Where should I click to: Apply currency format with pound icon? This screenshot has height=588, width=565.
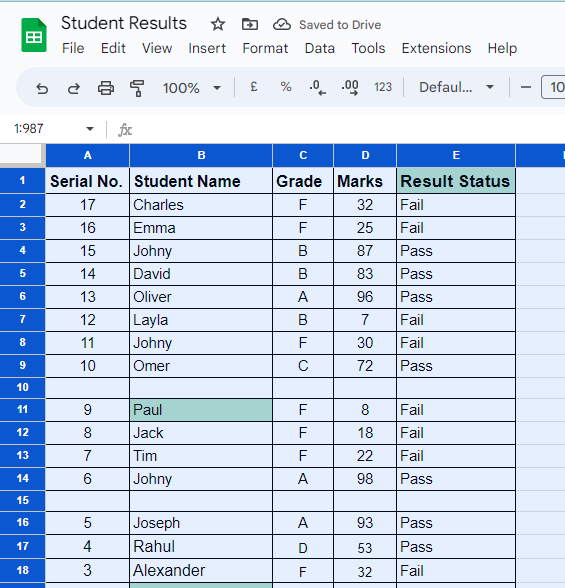pyautogui.click(x=253, y=87)
